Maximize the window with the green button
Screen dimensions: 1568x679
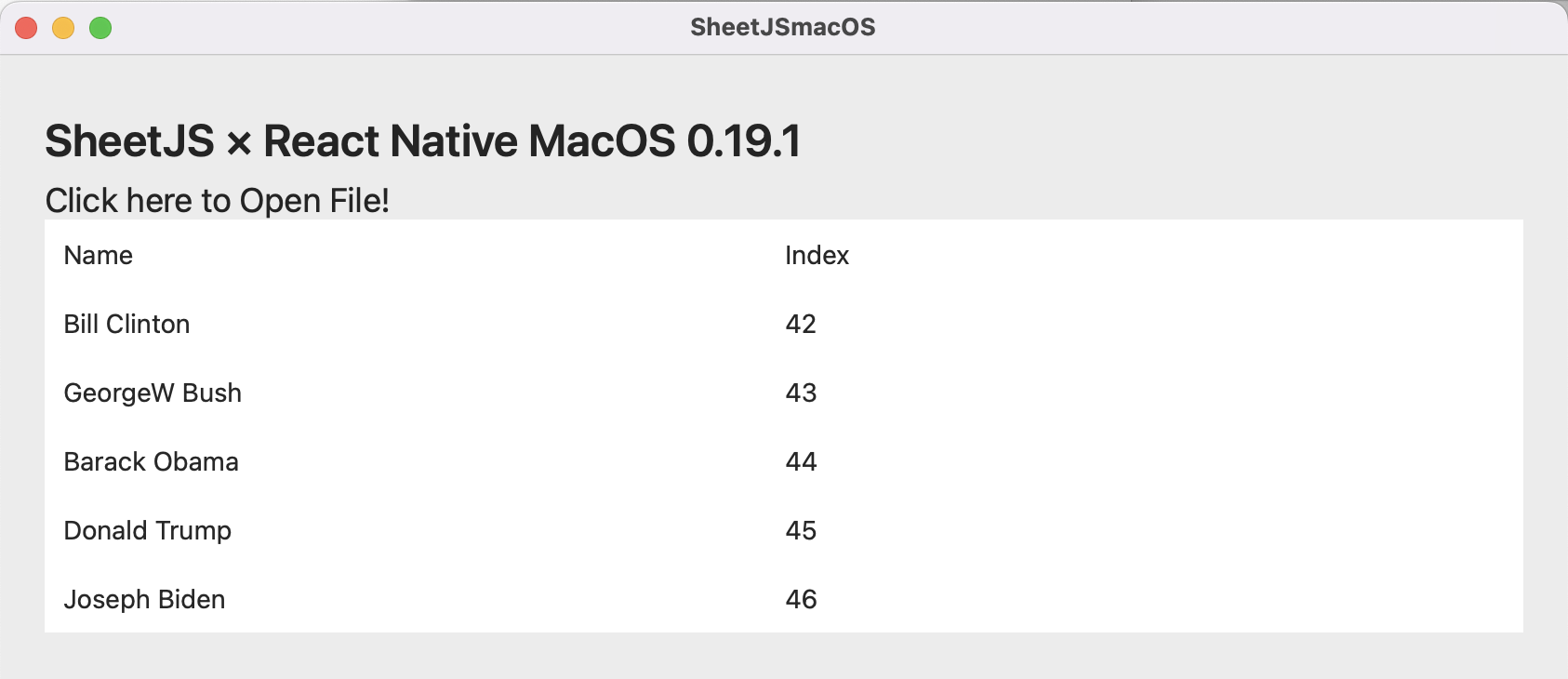click(x=100, y=28)
